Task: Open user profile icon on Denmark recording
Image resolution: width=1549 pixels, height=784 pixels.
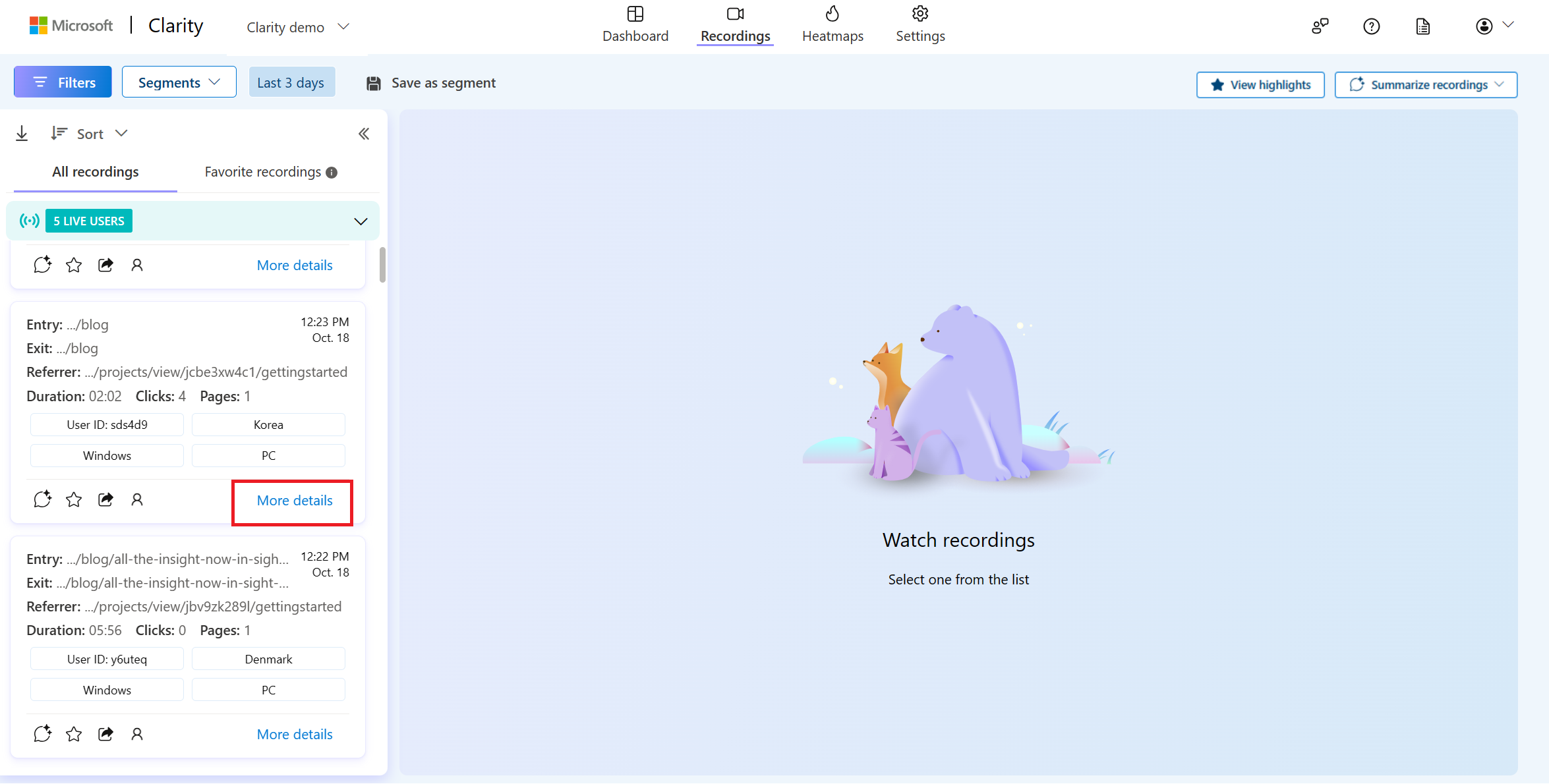Action: click(x=137, y=734)
